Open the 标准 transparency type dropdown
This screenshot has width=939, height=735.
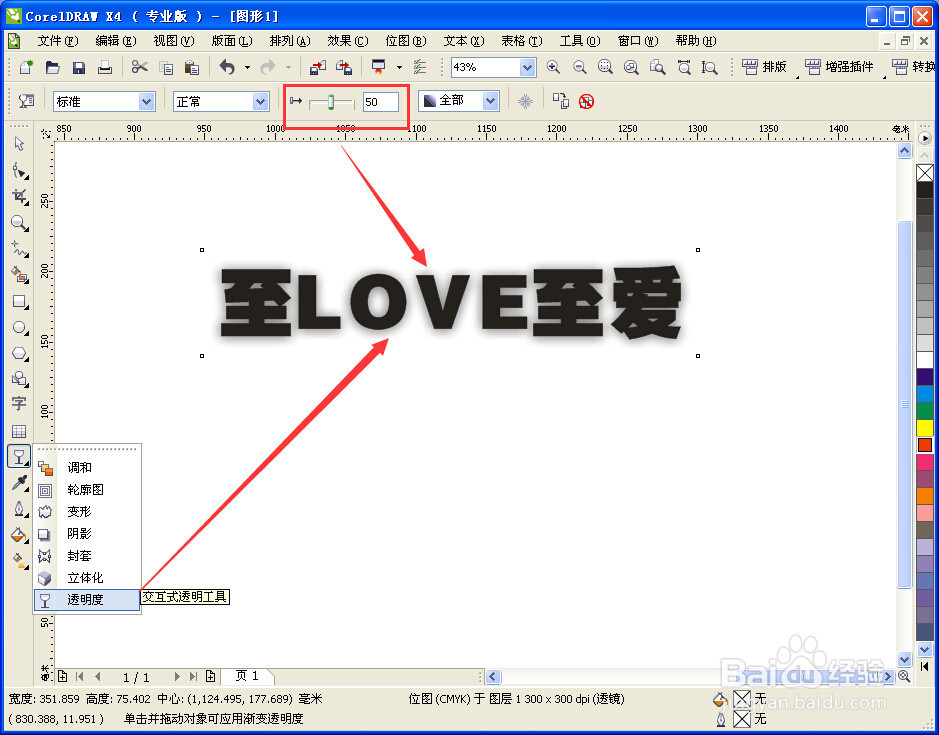[x=146, y=101]
